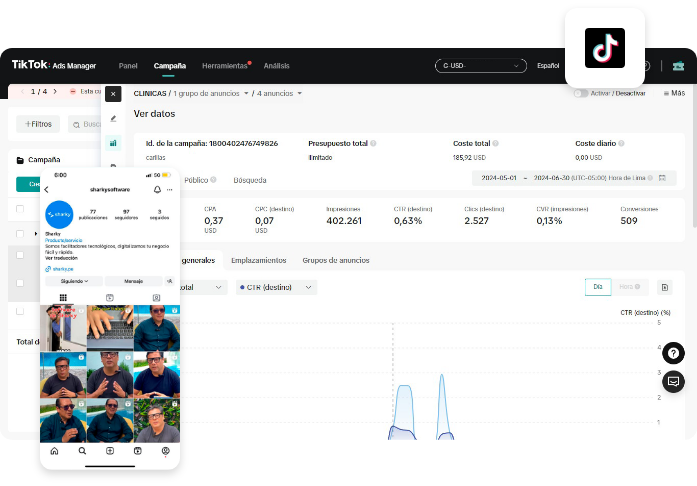Viewport: 697px width, 486px height.
Task: Expand the CTR (destino) metric dropdown
Action: coord(276,287)
